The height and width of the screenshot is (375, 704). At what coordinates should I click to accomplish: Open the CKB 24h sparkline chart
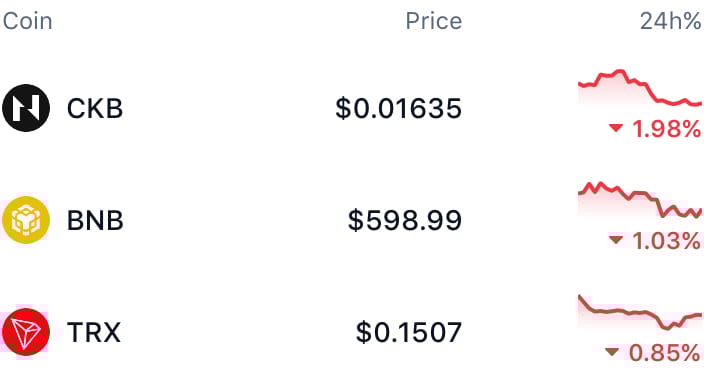pos(640,88)
